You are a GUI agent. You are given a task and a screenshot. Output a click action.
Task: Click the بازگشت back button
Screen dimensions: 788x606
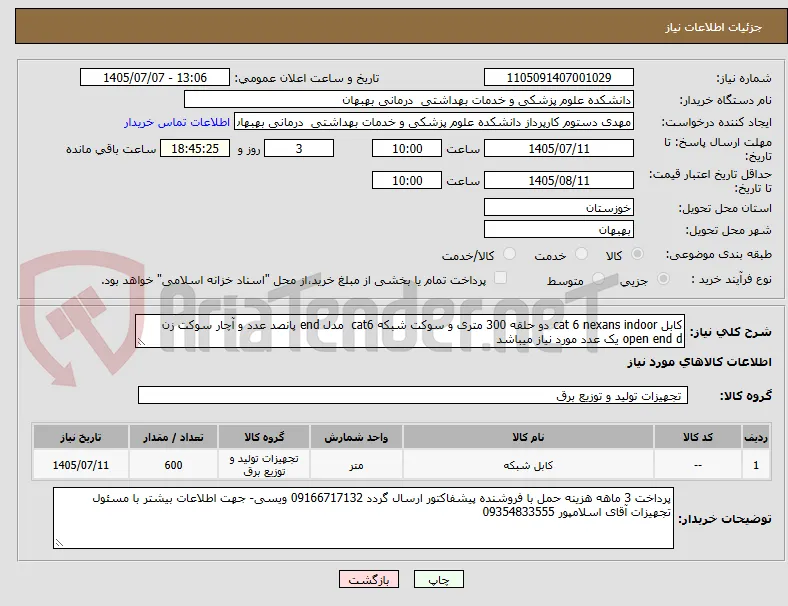pos(369,579)
